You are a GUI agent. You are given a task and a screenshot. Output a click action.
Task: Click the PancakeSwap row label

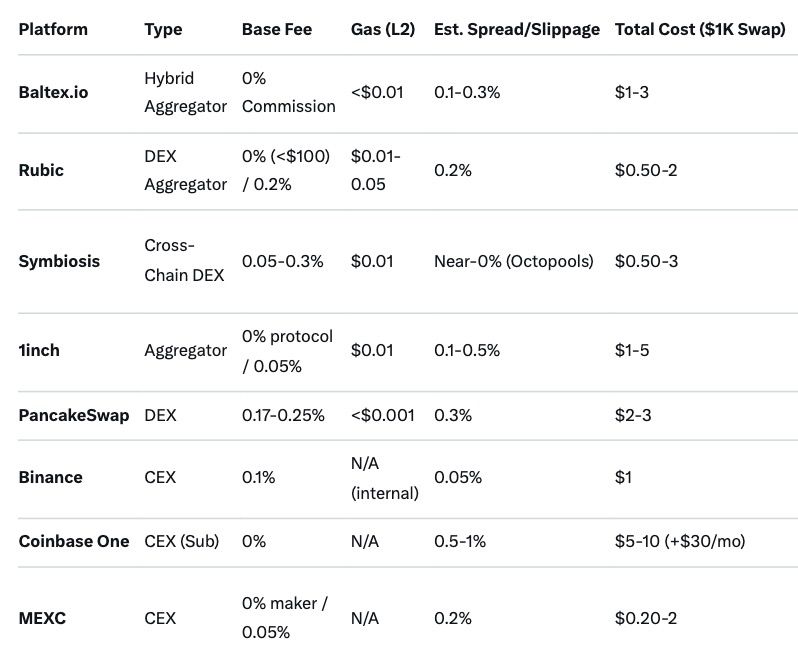click(74, 415)
